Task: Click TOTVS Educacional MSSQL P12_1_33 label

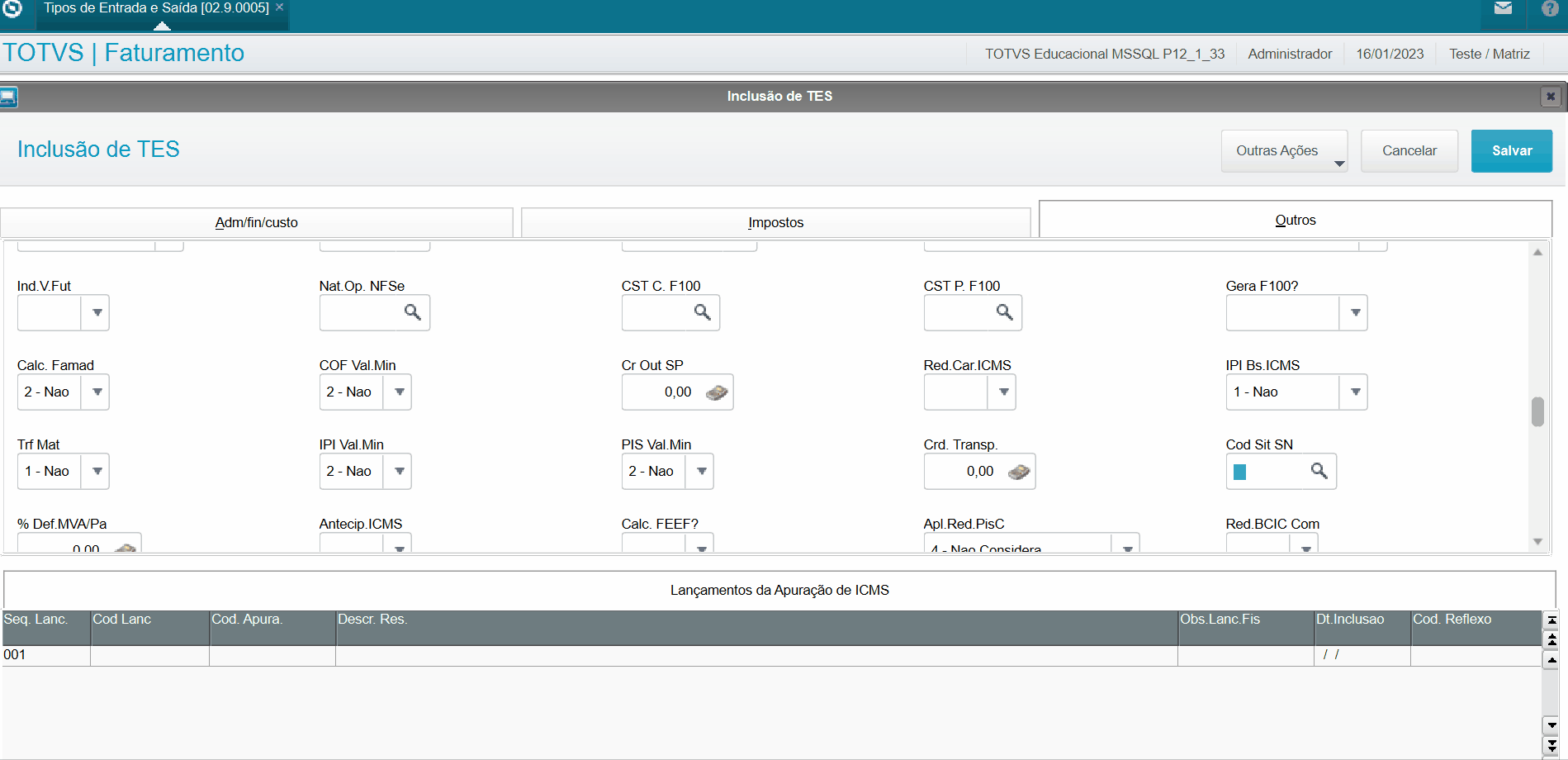Action: click(1105, 54)
